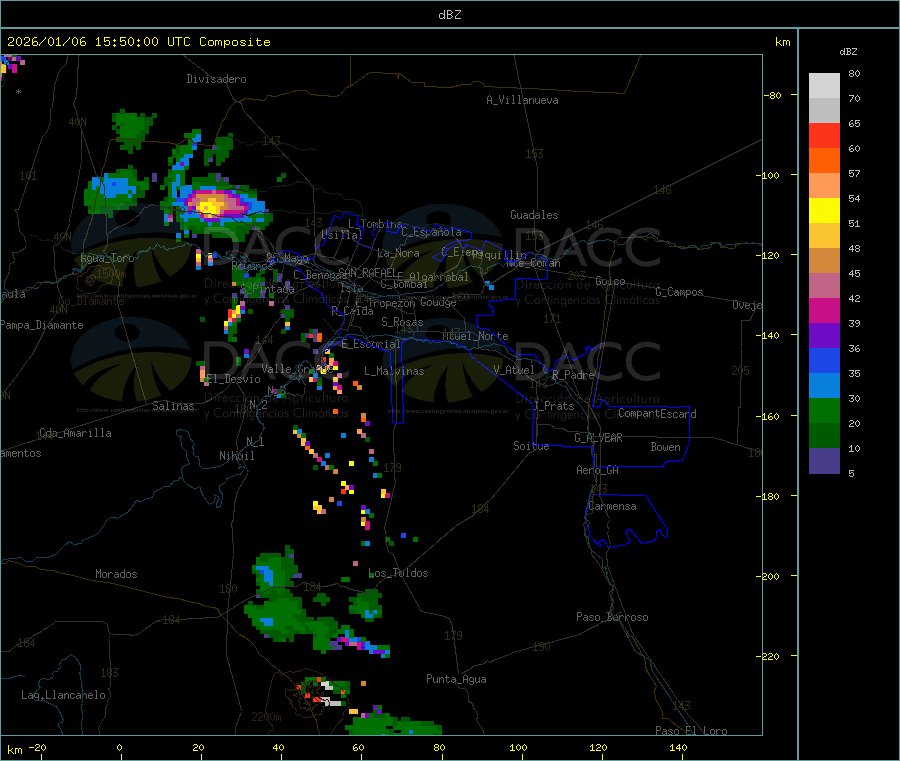900x761 pixels.
Task: Select the 'V_Atuel' label
Action: point(514,370)
